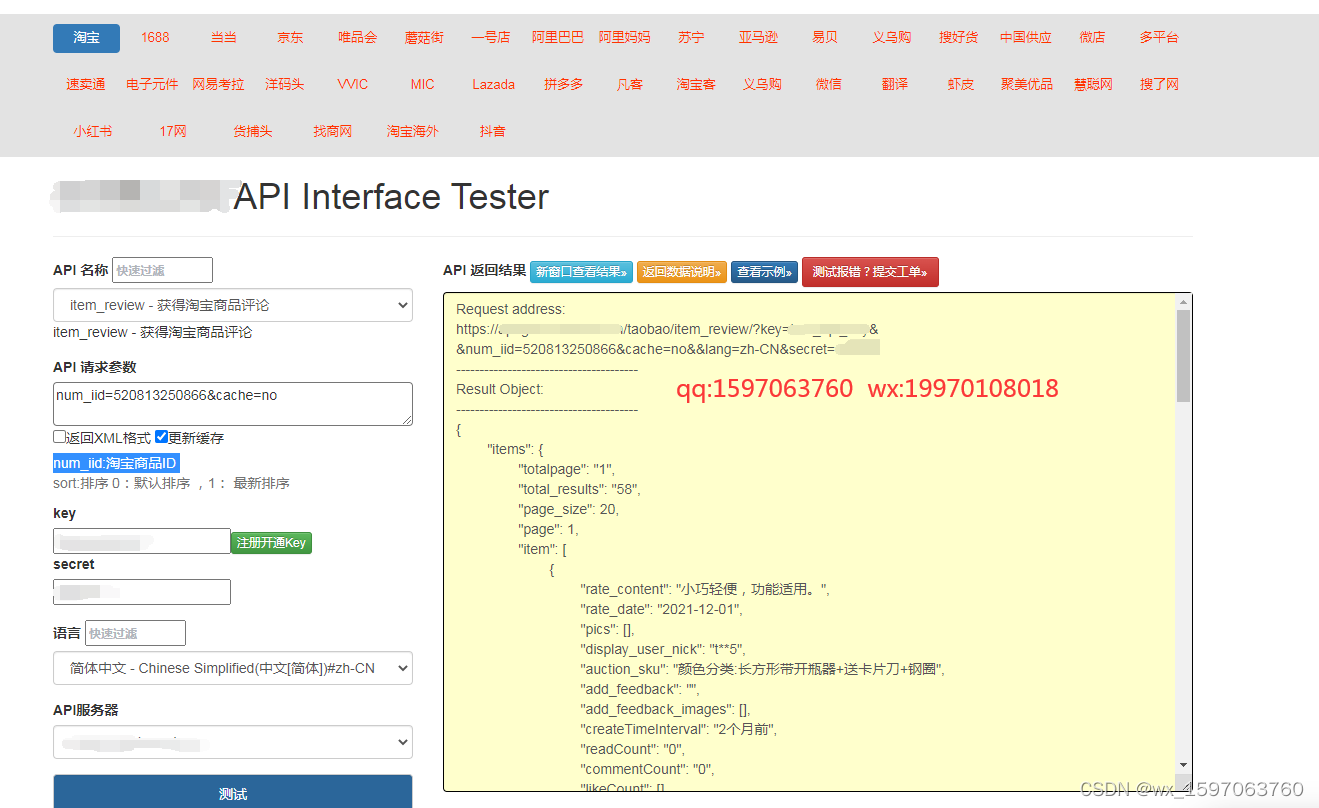Open the 搜好货 tab
The height and width of the screenshot is (808, 1319).
[959, 38]
